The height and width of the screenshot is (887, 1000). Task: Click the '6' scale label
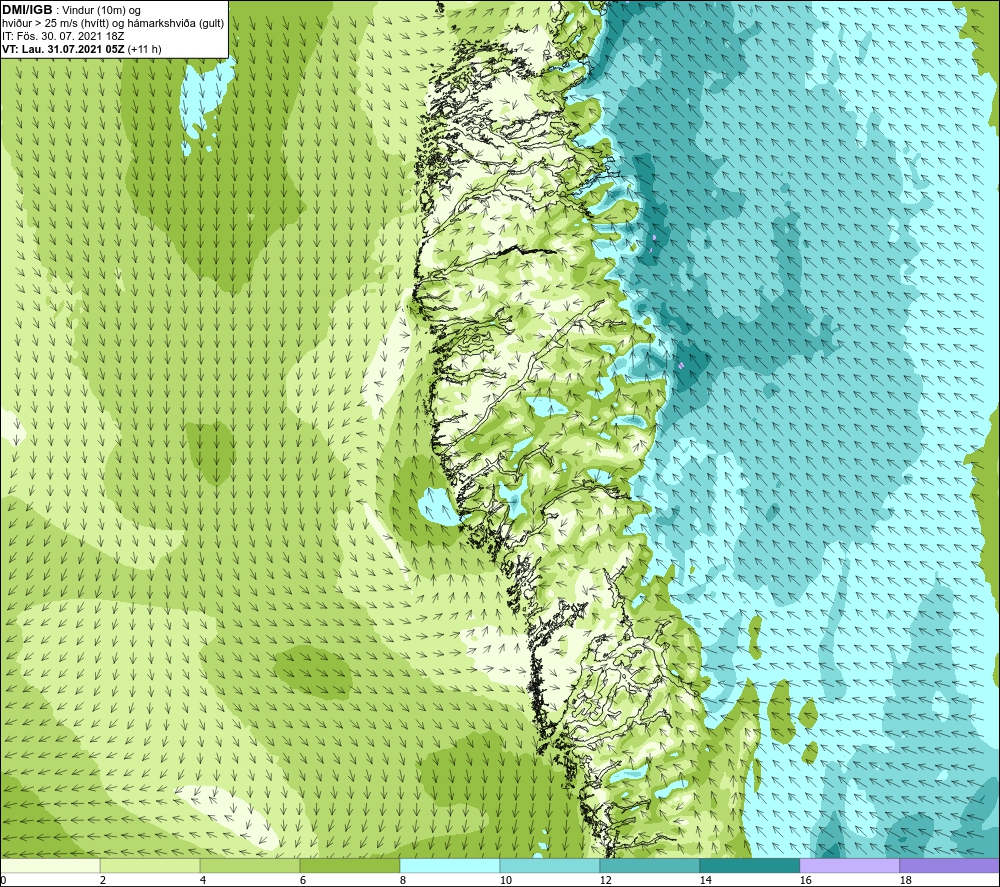303,880
